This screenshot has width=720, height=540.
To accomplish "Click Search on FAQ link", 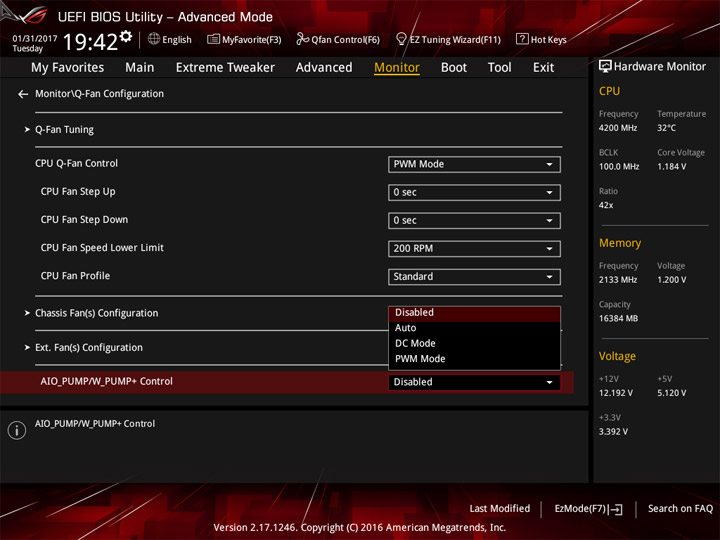I will pos(680,509).
